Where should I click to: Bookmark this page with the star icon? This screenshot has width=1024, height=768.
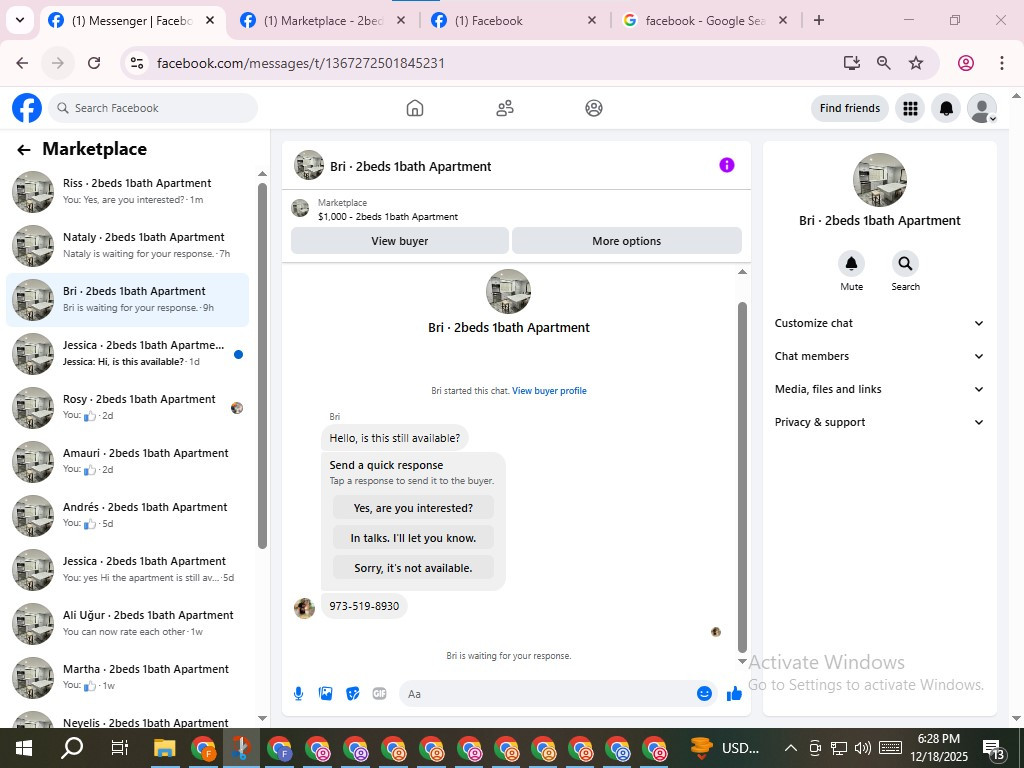click(916, 63)
